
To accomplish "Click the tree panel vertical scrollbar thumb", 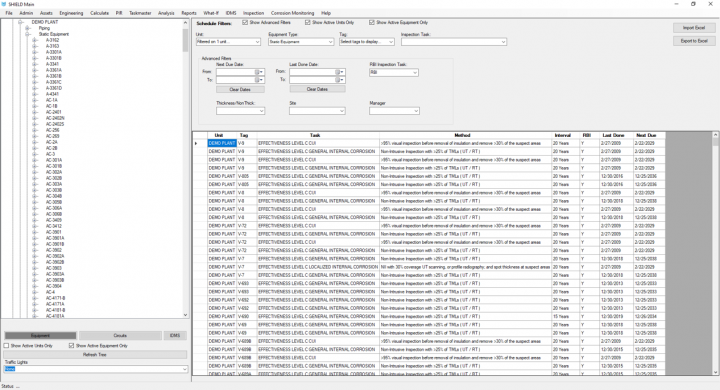I will click(186, 40).
